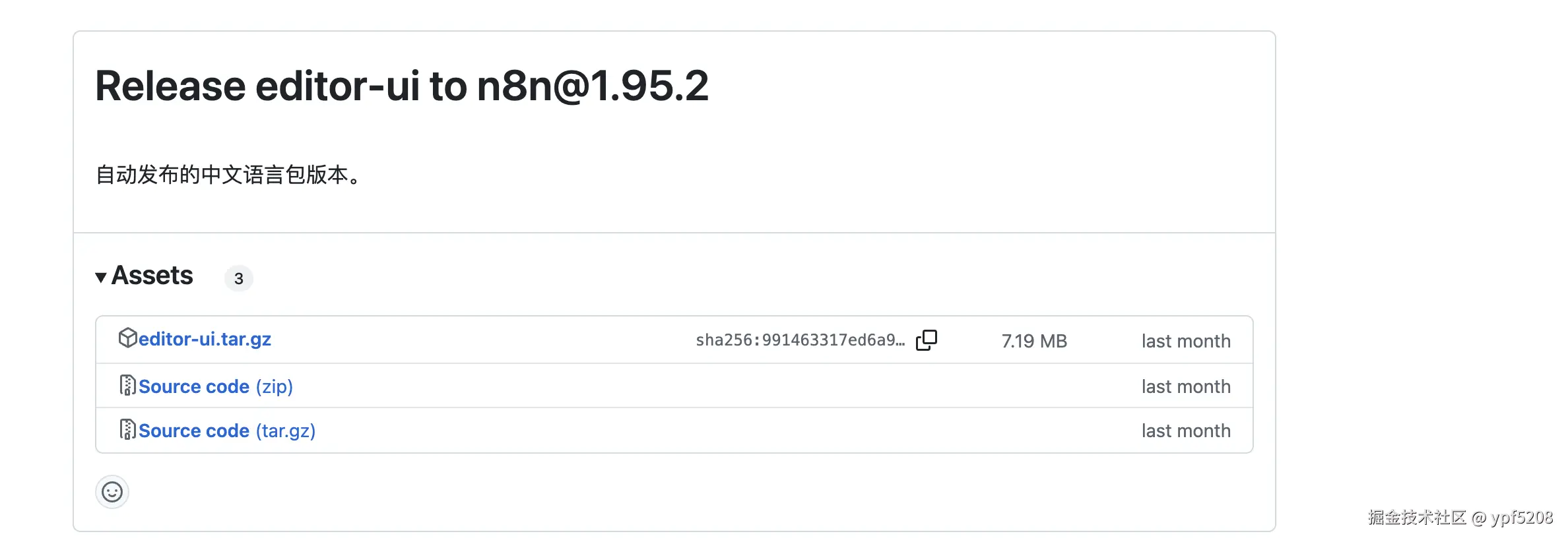
Task: Click the Assets heading
Action: pyautogui.click(x=152, y=276)
